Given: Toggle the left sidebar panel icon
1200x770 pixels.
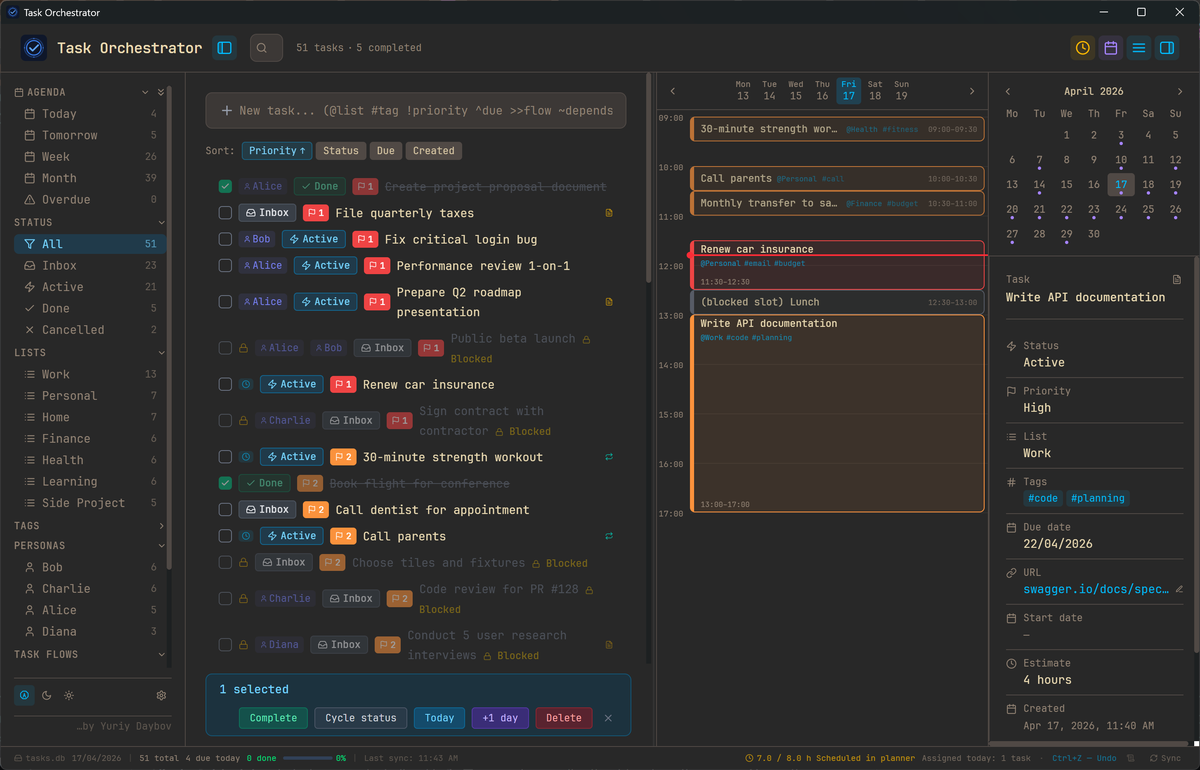Looking at the screenshot, I should coord(224,47).
